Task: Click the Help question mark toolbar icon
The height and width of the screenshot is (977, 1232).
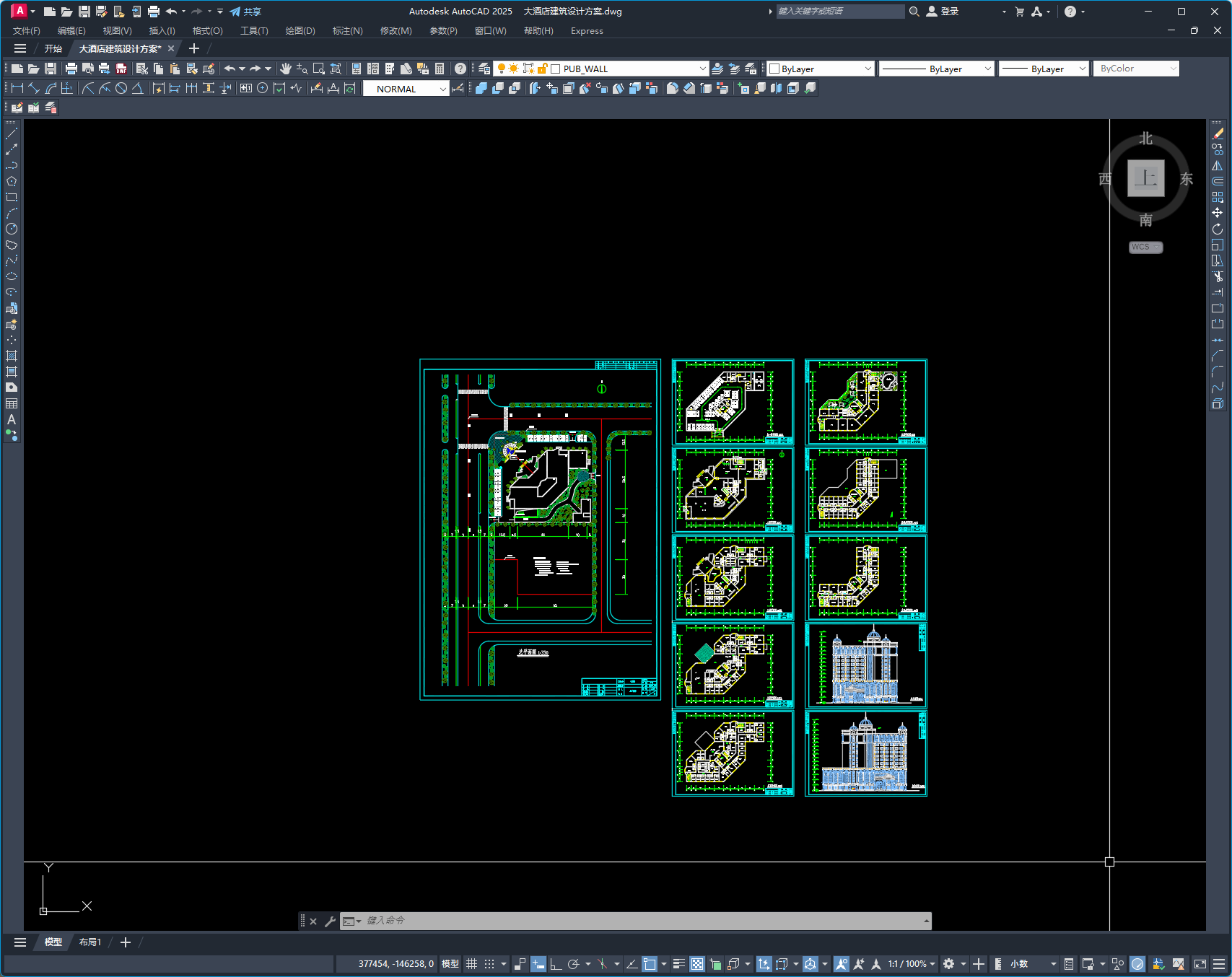Action: (x=460, y=69)
